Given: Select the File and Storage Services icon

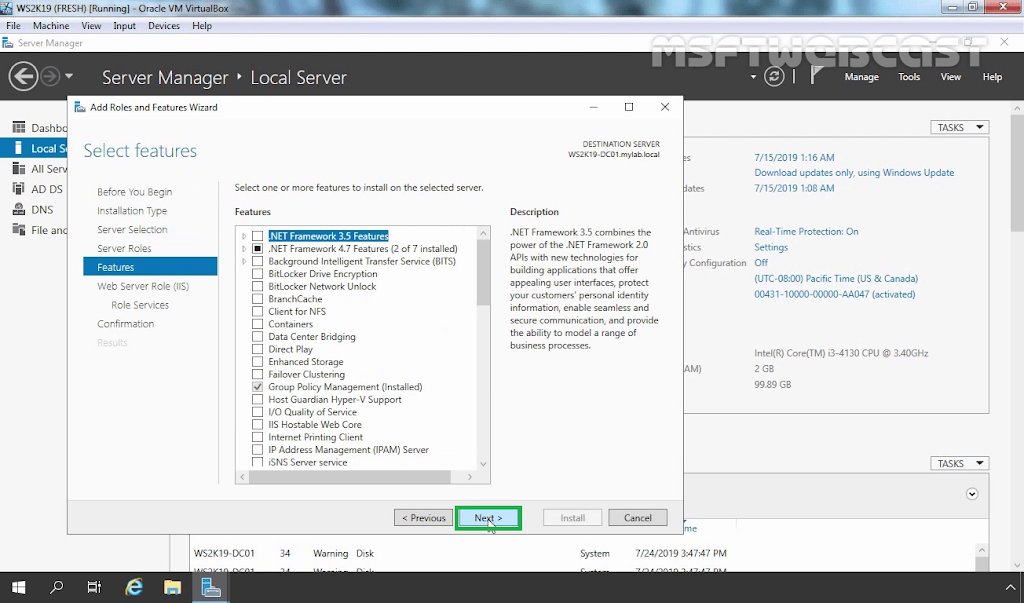Looking at the screenshot, I should [19, 230].
